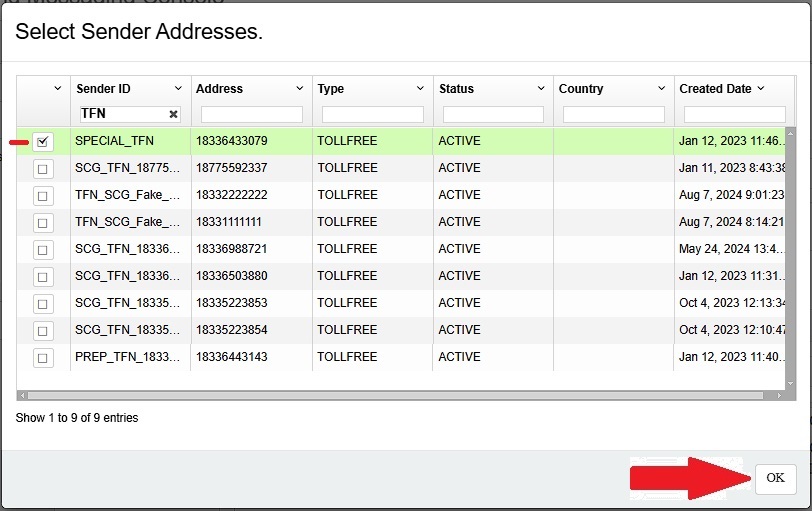This screenshot has width=812, height=511.
Task: Click the Created Date filter input field
Action: [x=734, y=114]
